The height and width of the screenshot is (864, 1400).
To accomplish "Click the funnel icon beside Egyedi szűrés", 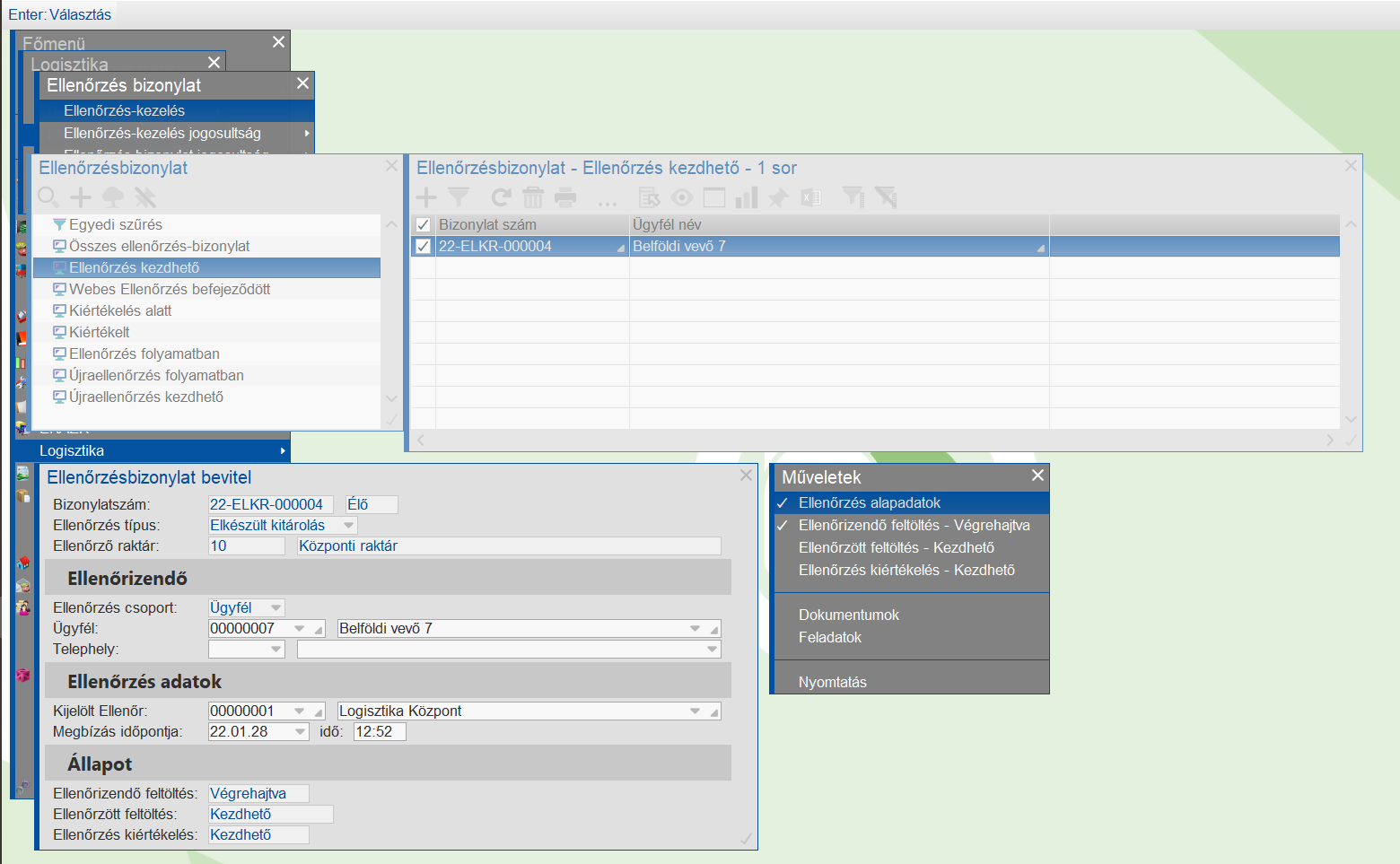I will tap(59, 224).
